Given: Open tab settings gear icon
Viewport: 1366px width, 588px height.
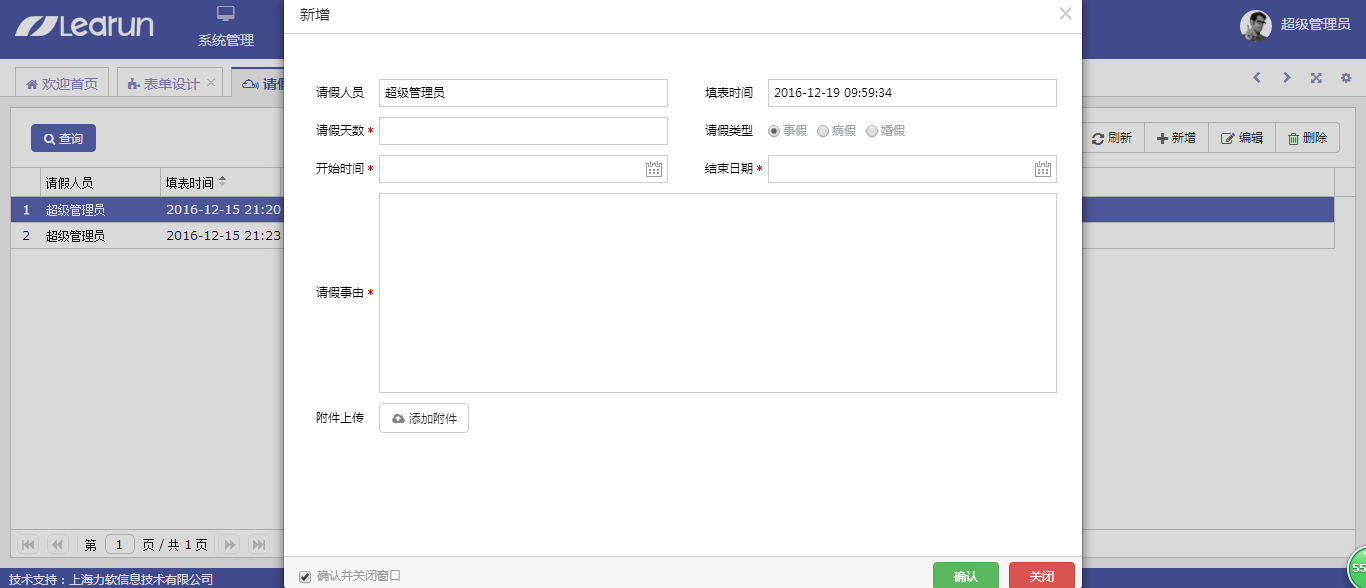Looking at the screenshot, I should tap(1346, 78).
